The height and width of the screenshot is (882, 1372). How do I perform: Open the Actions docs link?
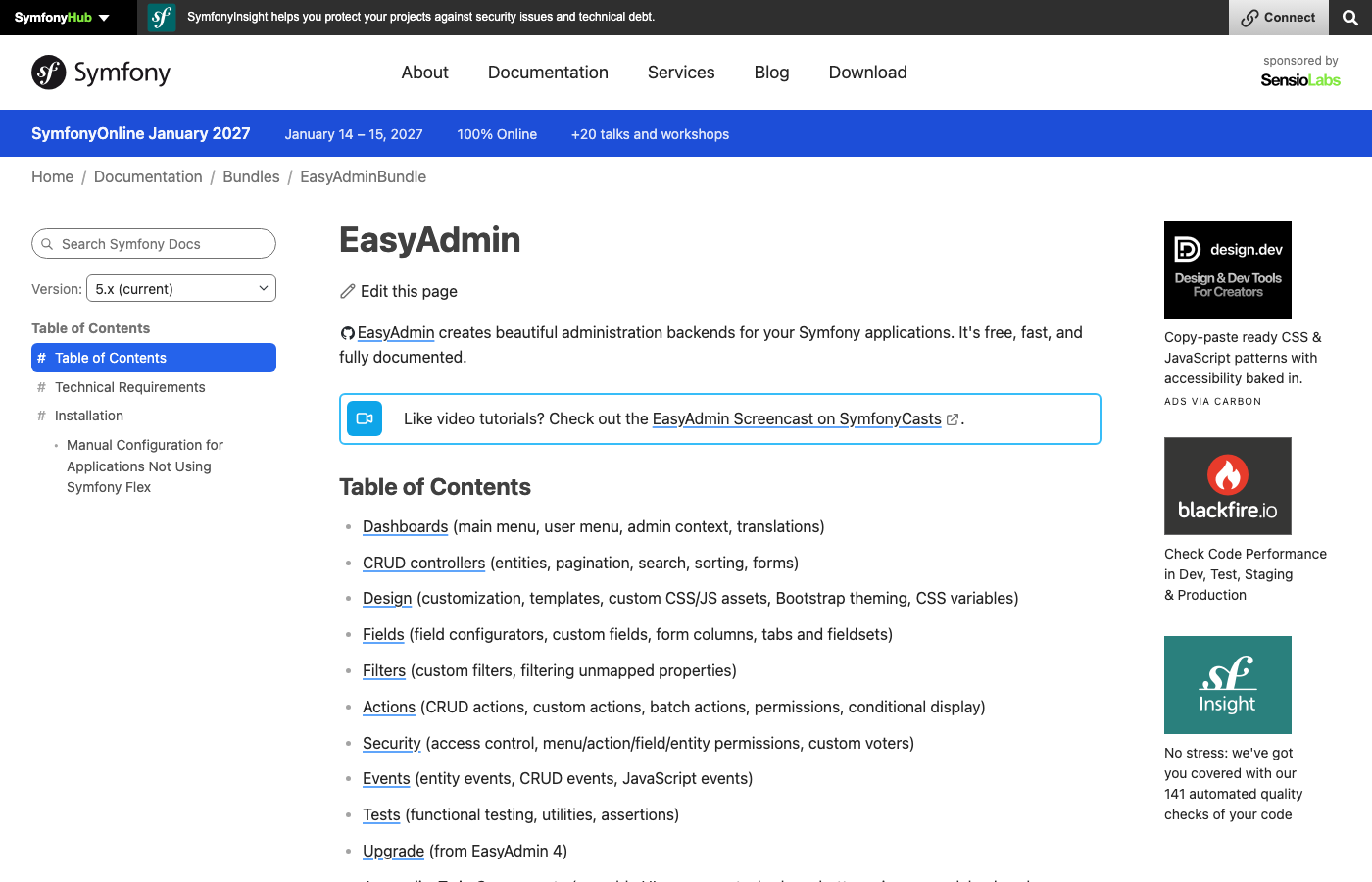[389, 707]
